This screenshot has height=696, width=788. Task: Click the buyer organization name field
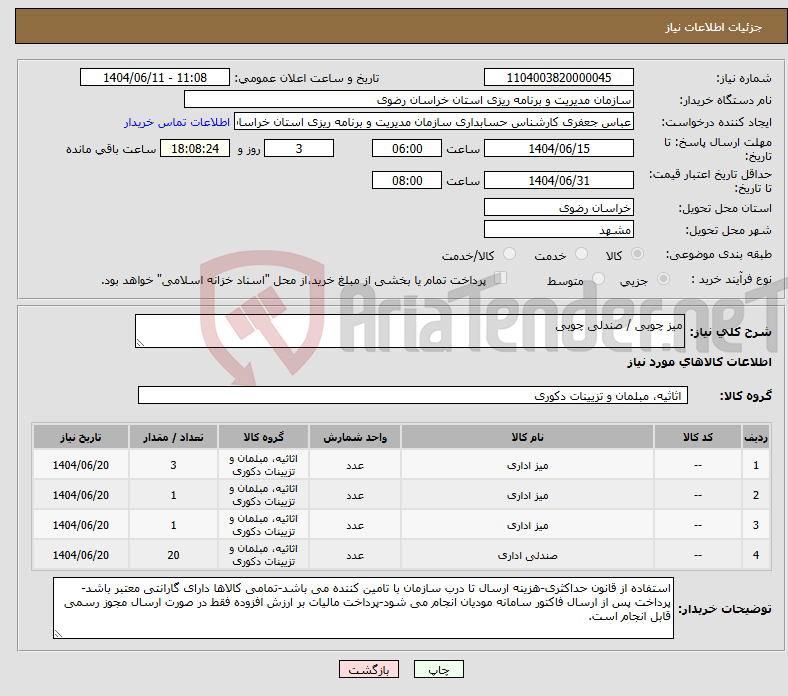[x=409, y=100]
